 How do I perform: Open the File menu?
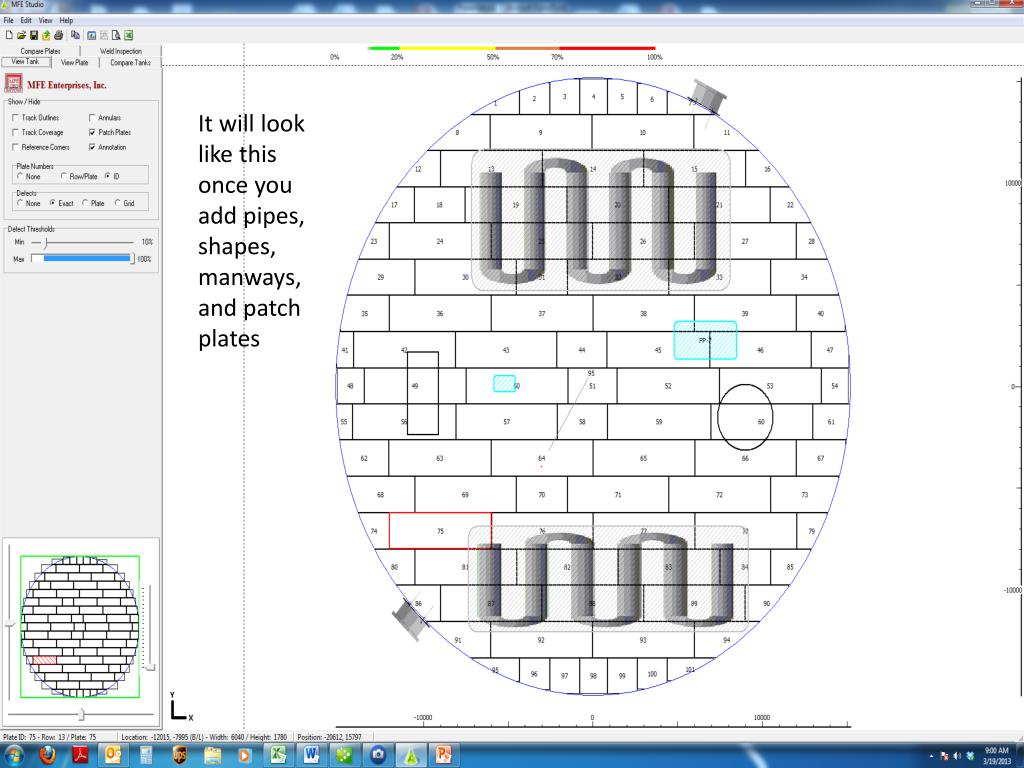8,20
